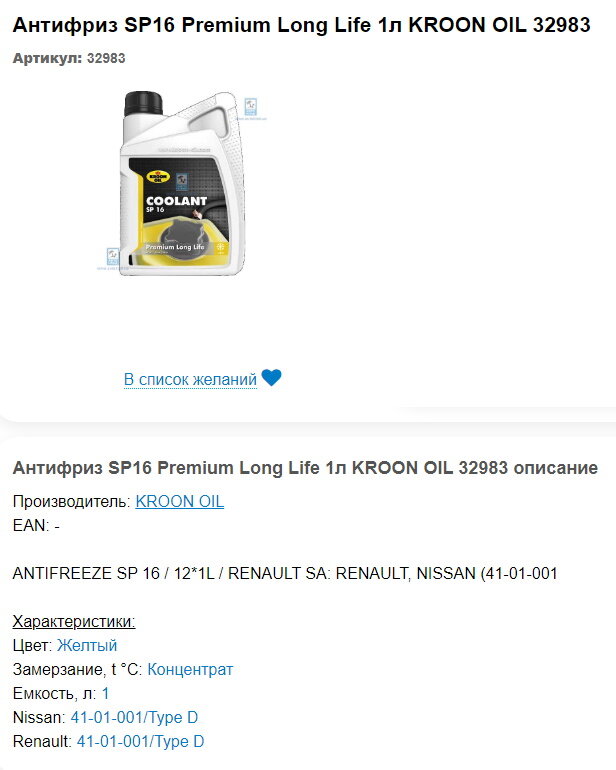The width and height of the screenshot is (616, 770).
Task: Click the capacity value '1' link
Action: pyautogui.click(x=105, y=693)
